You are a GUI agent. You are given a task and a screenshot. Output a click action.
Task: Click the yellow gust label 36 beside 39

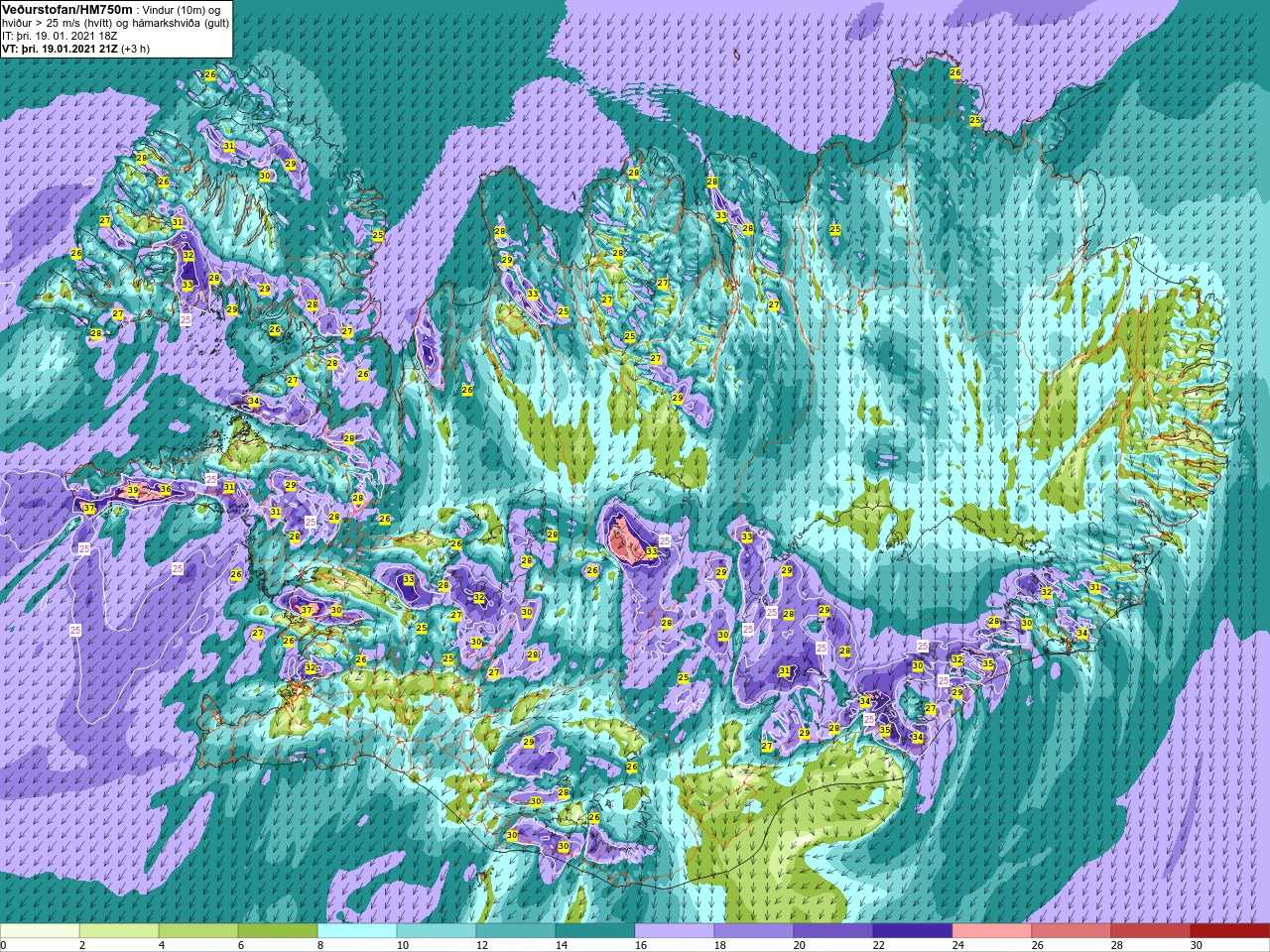point(166,490)
